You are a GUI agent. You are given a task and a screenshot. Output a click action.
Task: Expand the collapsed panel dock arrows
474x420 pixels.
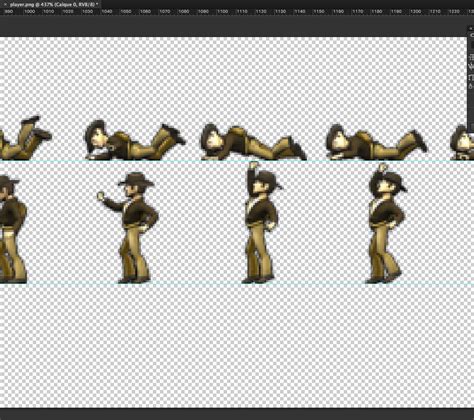click(471, 29)
